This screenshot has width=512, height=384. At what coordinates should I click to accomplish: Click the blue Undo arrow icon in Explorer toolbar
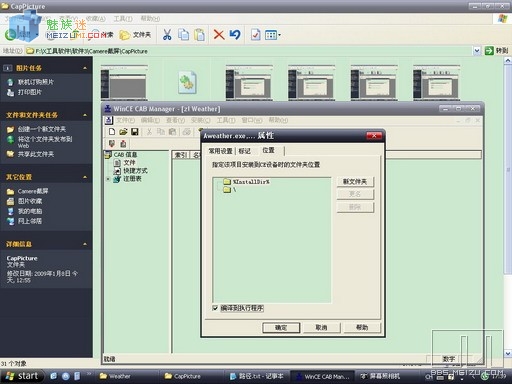(235, 35)
